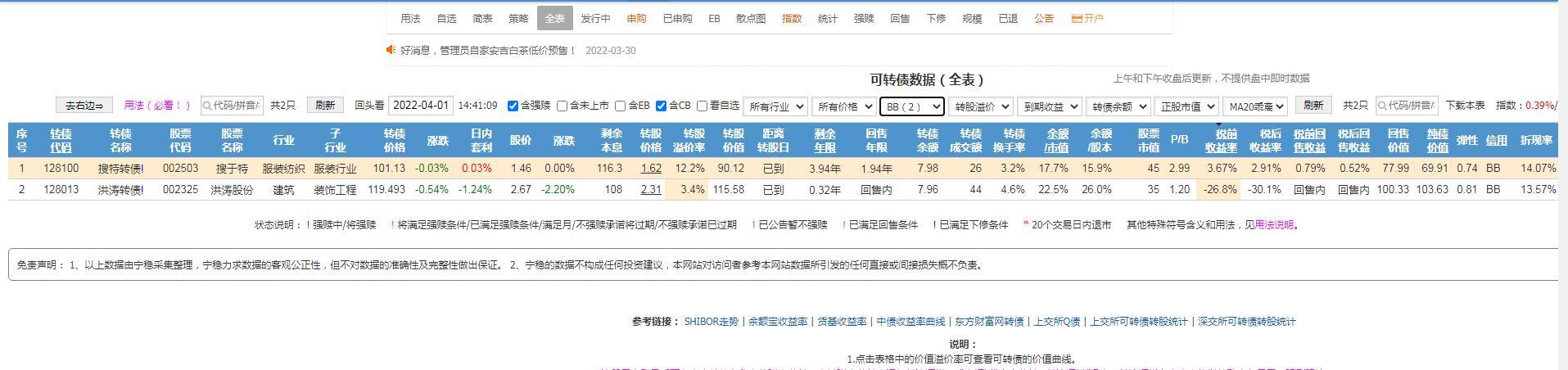Enable the 含未上市 checkbox

(x=563, y=106)
